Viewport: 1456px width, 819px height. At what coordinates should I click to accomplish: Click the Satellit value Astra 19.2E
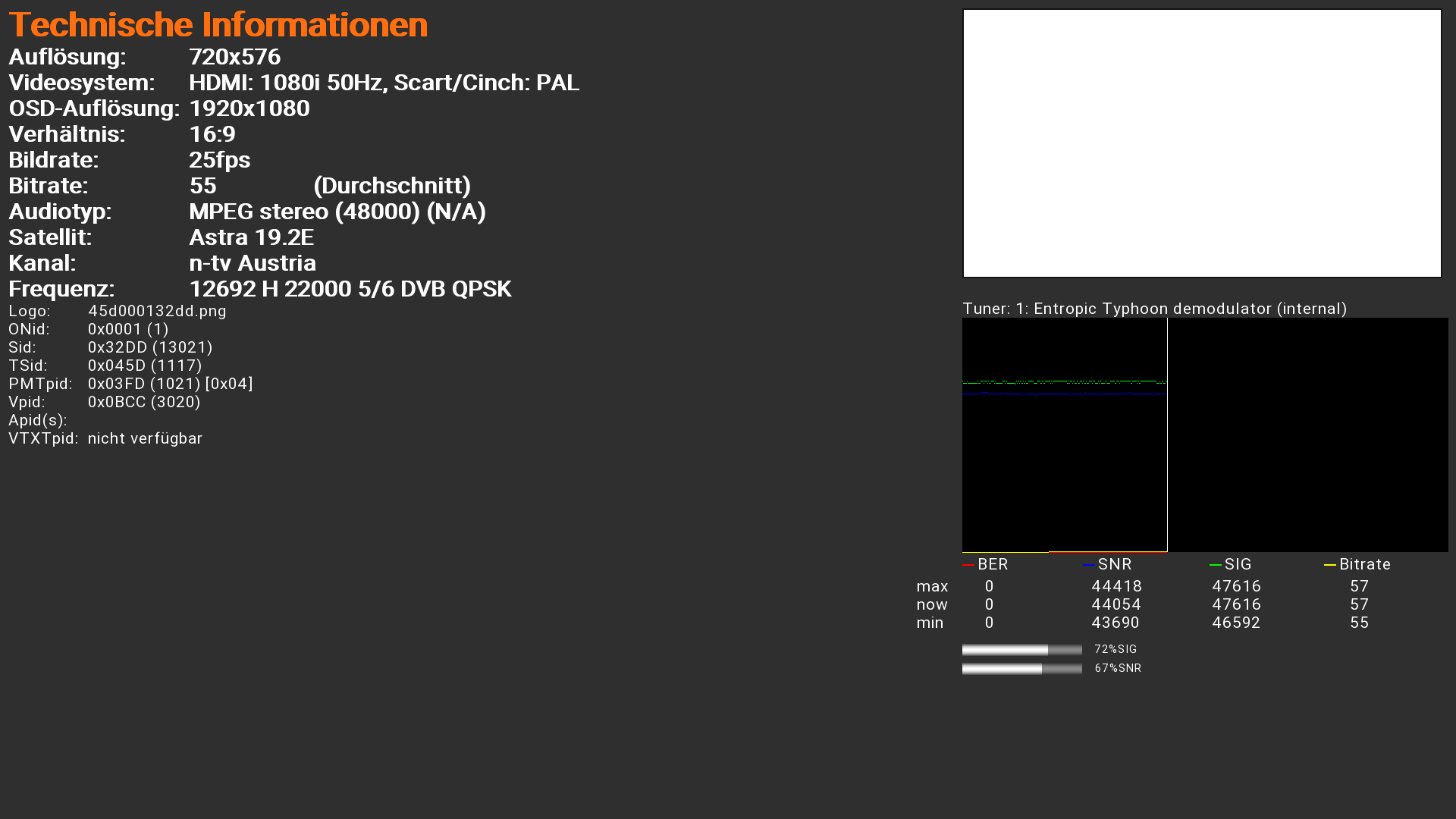point(251,237)
